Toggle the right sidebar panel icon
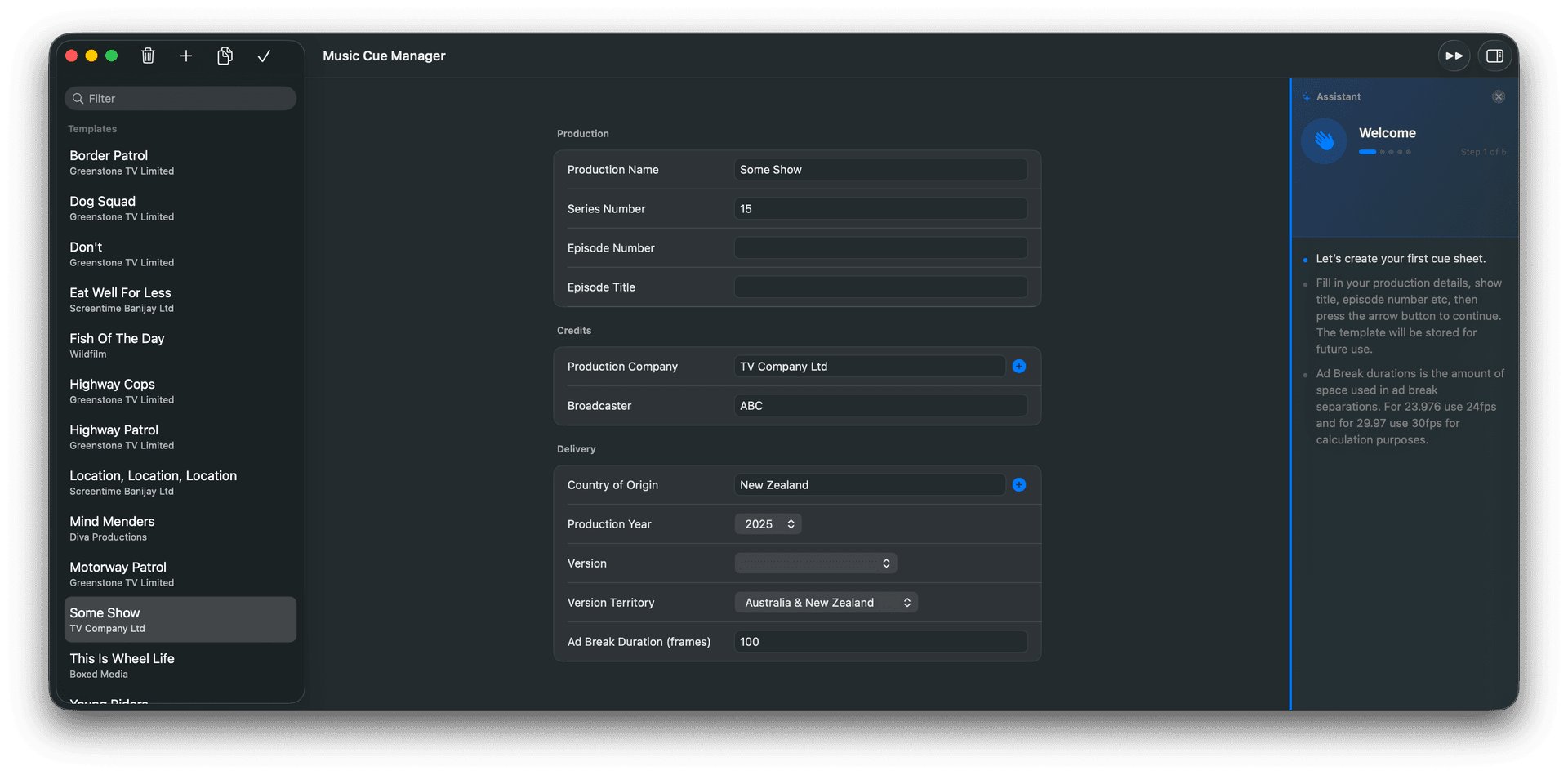Image resolution: width=1568 pixels, height=775 pixels. 1497,56
